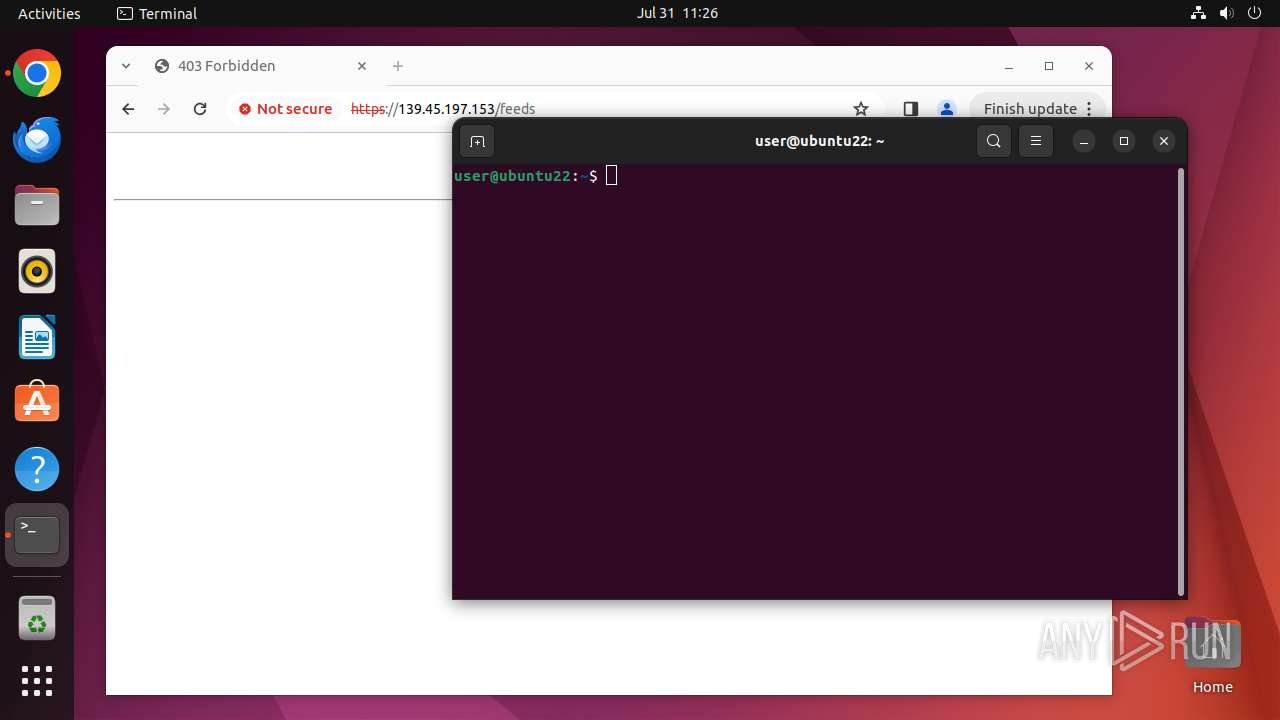Open the Files manager in the dock

tap(37, 206)
